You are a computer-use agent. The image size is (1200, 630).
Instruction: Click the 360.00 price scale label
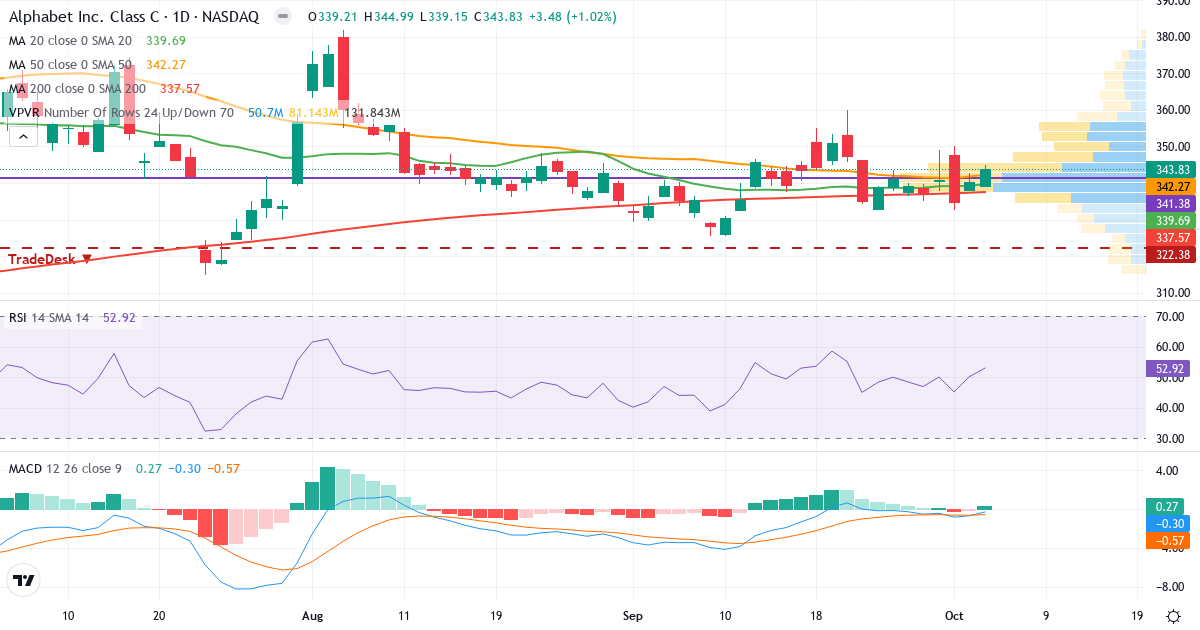pos(1172,110)
